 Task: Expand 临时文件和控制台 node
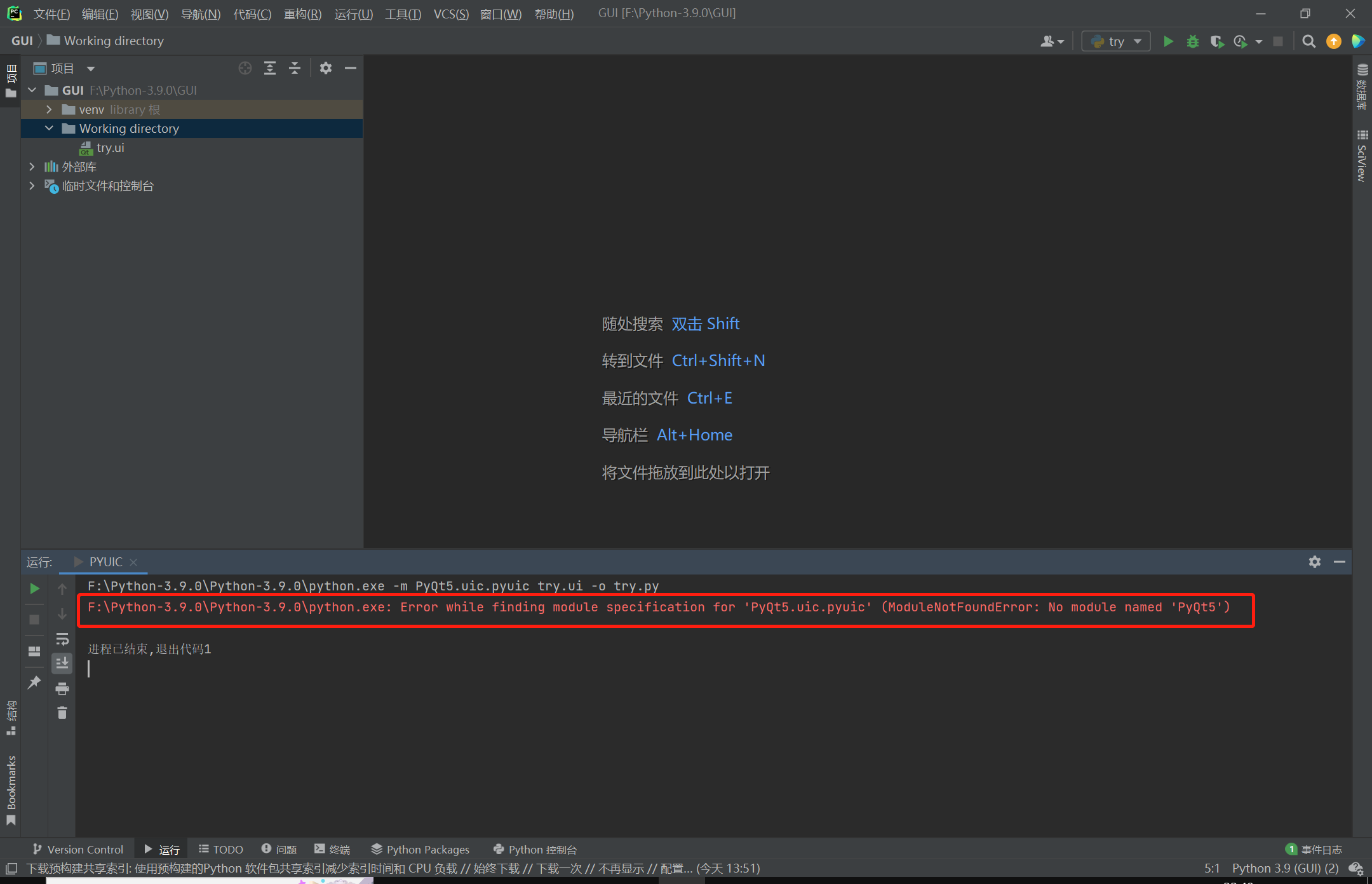coord(32,186)
